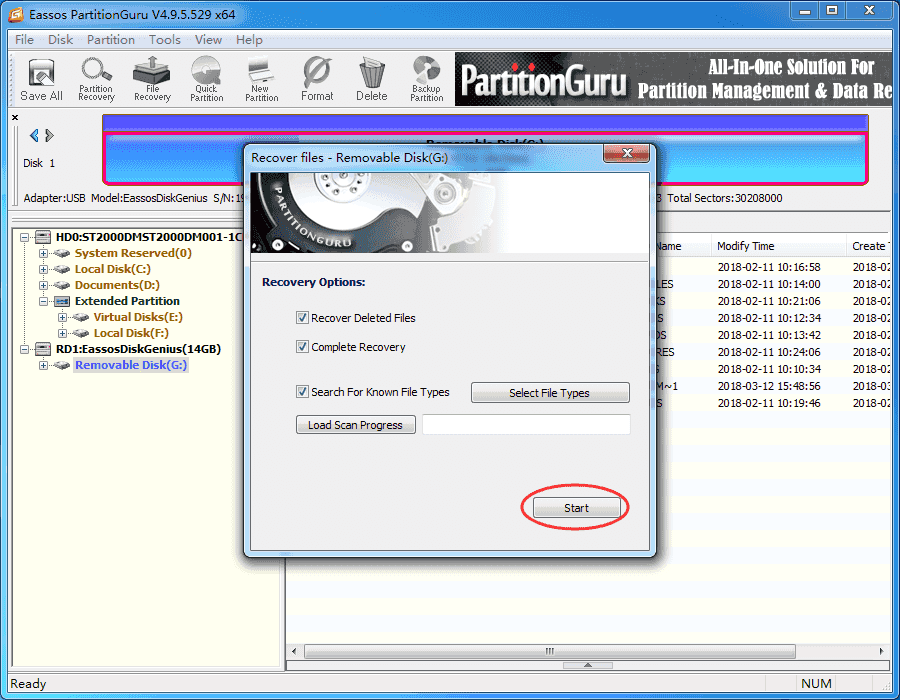Select Documents(D:) in the tree
This screenshot has width=900, height=700.
pyautogui.click(x=117, y=285)
